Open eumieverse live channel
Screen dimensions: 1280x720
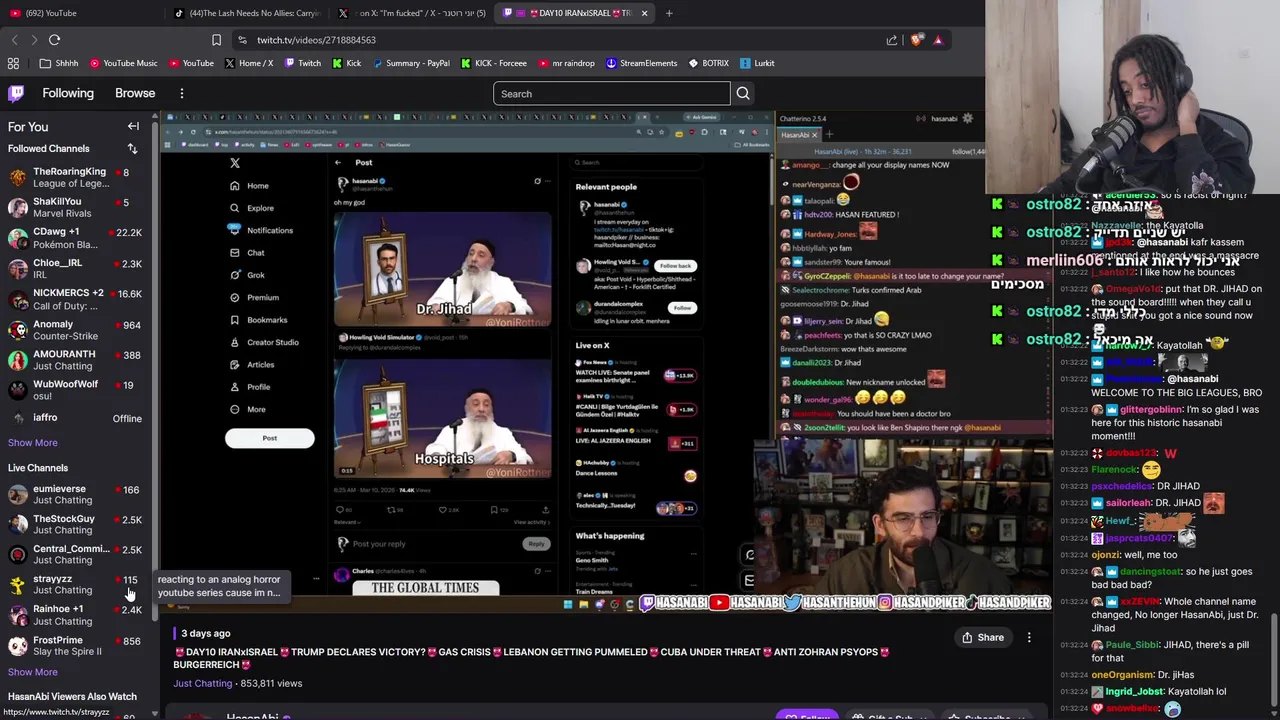click(x=75, y=495)
